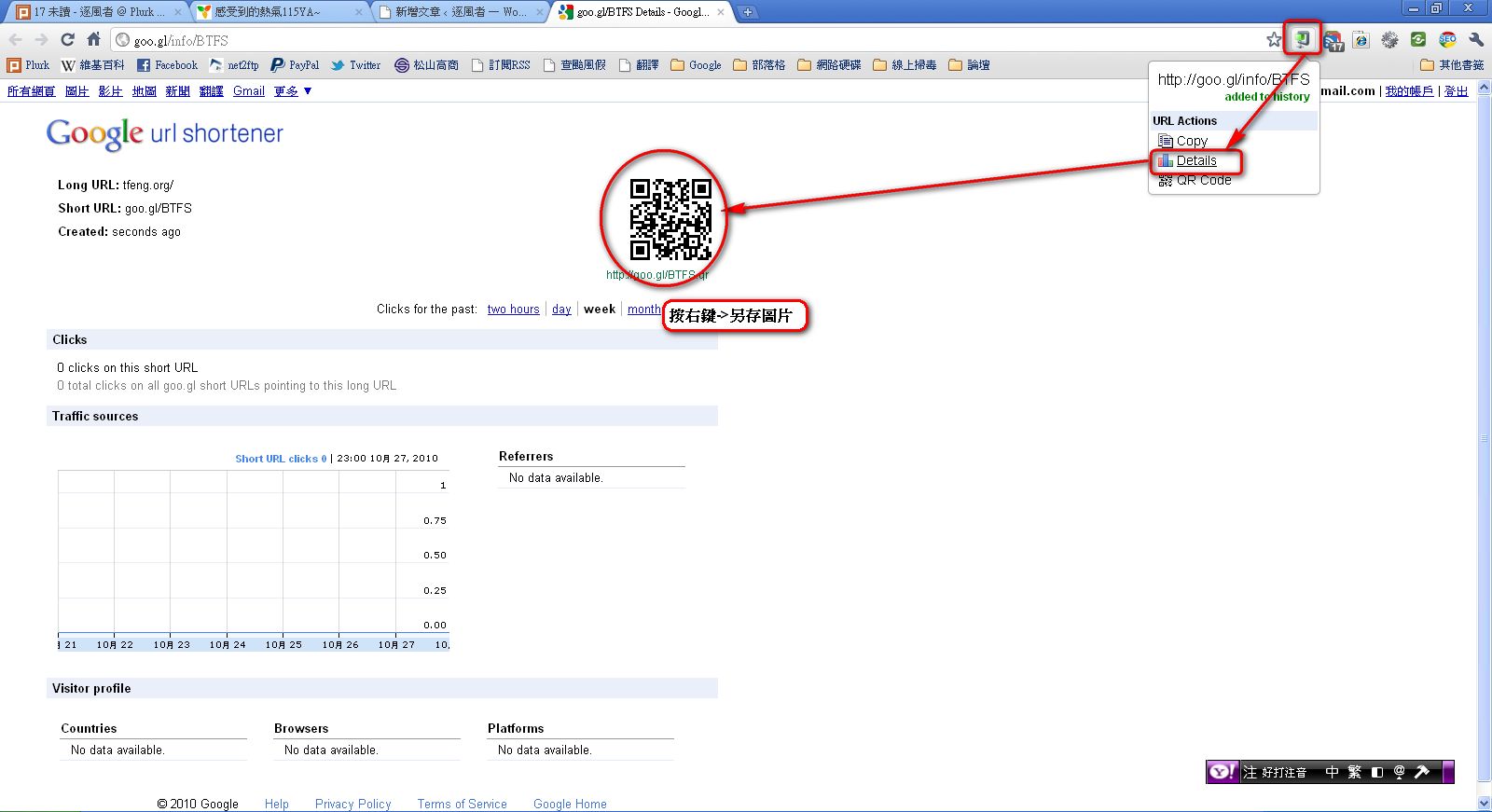Open the http://goo.gl/BTFS.qr link
This screenshot has height=812, width=1492.
[x=657, y=275]
